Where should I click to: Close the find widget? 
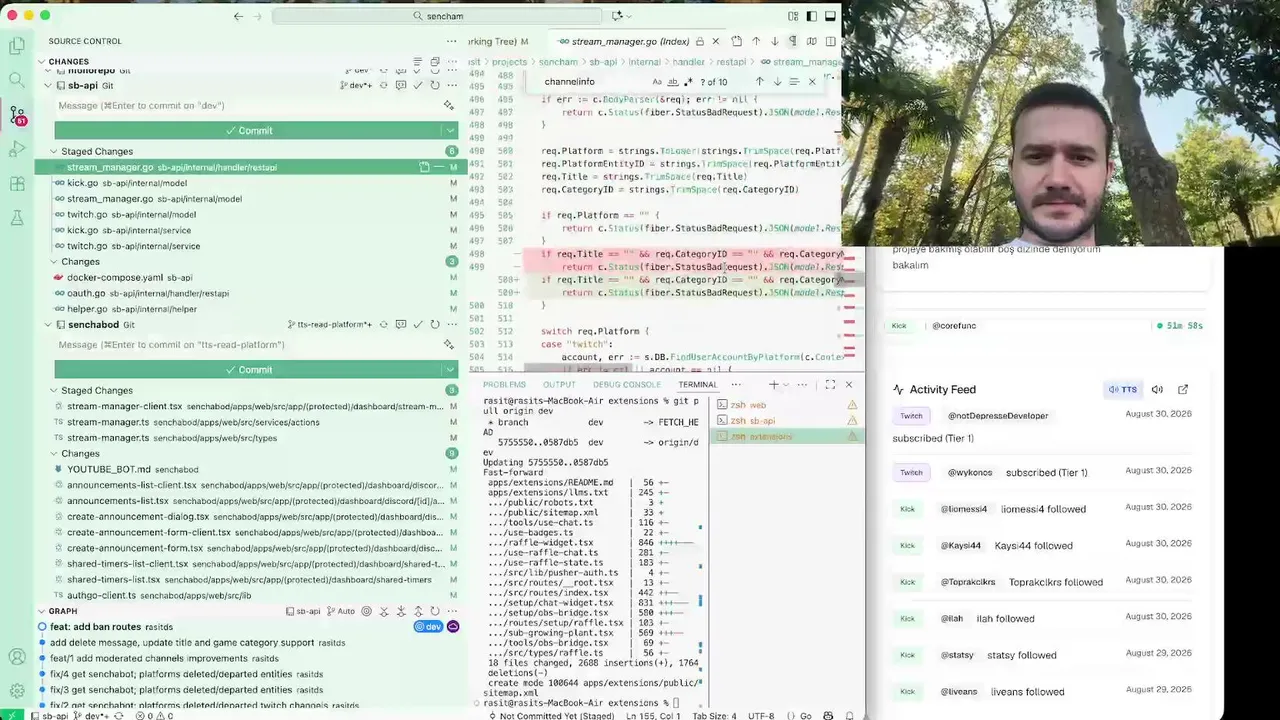[812, 82]
